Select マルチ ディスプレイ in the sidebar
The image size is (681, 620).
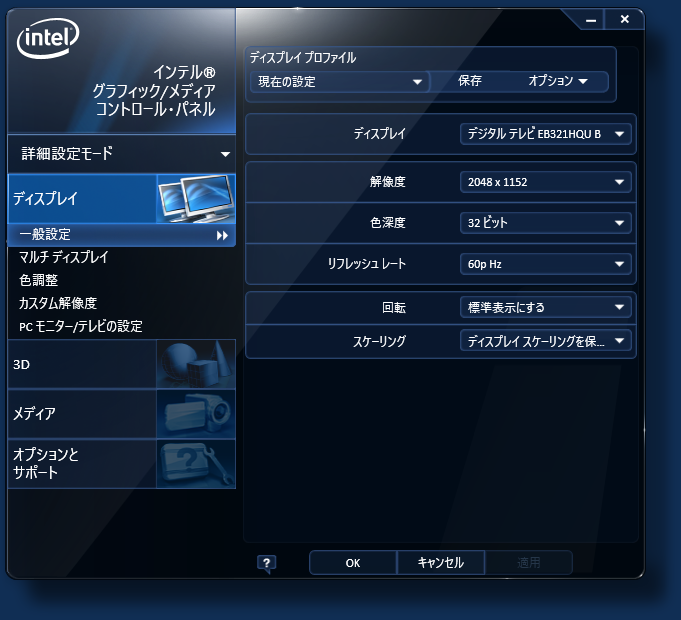click(63, 257)
